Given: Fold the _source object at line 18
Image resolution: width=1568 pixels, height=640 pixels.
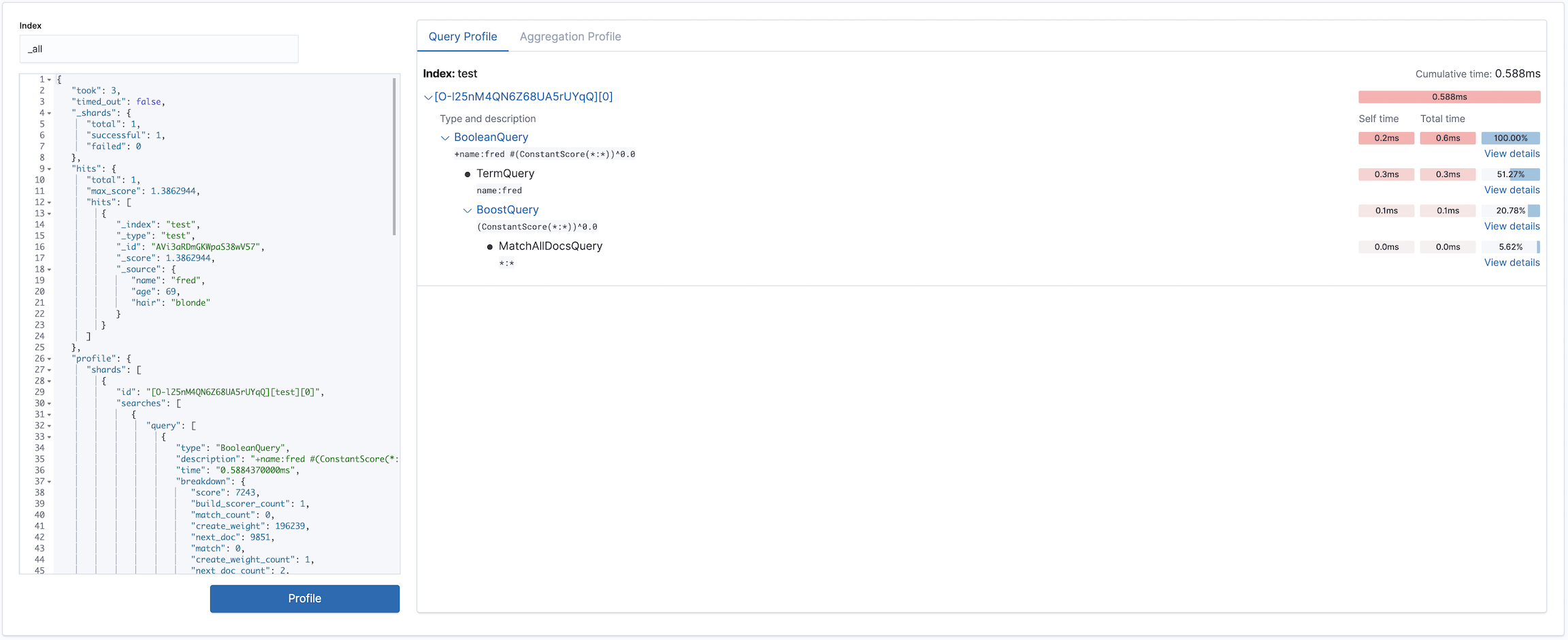Looking at the screenshot, I should click(49, 269).
